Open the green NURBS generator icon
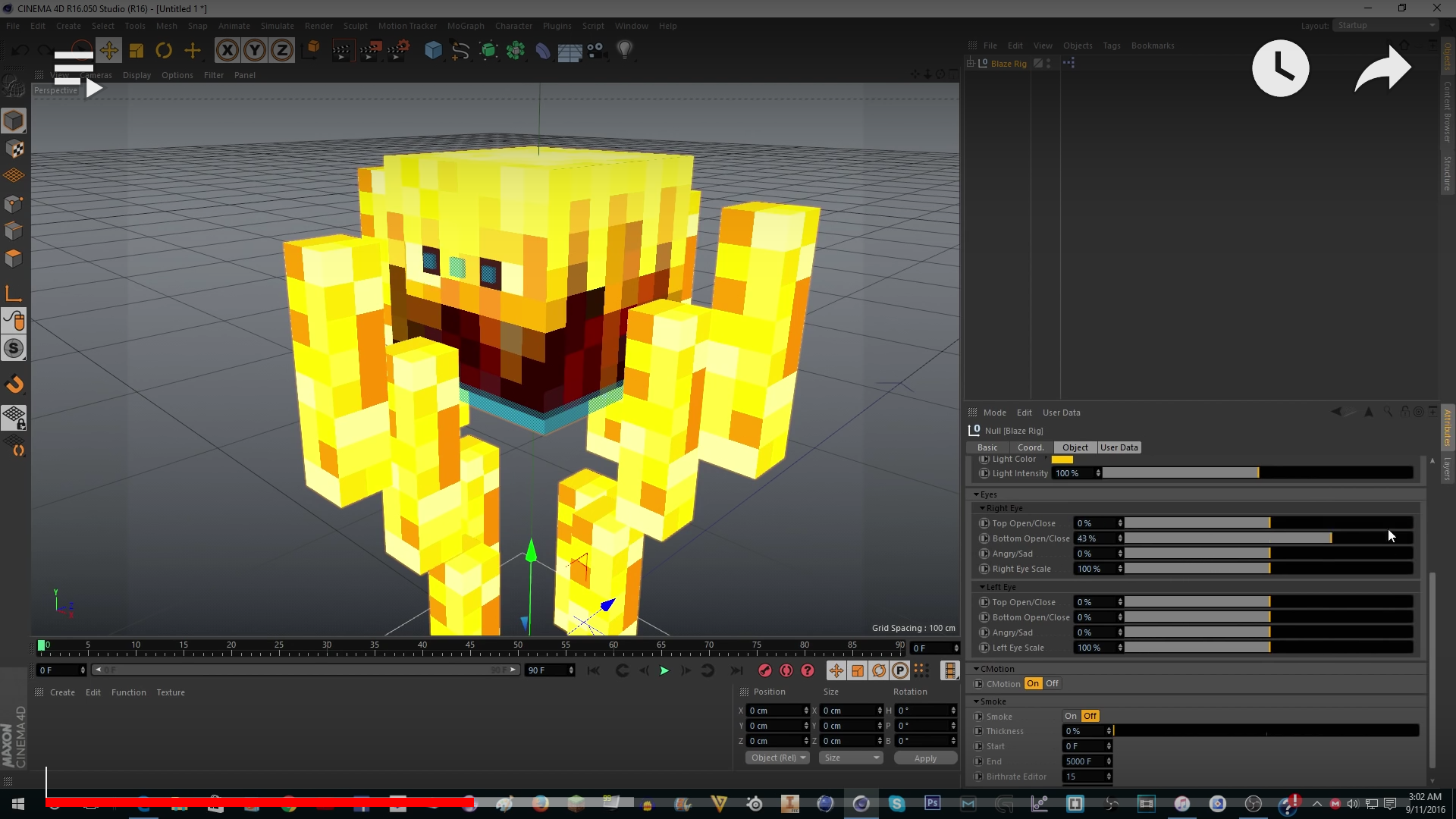The image size is (1456, 819). [488, 50]
